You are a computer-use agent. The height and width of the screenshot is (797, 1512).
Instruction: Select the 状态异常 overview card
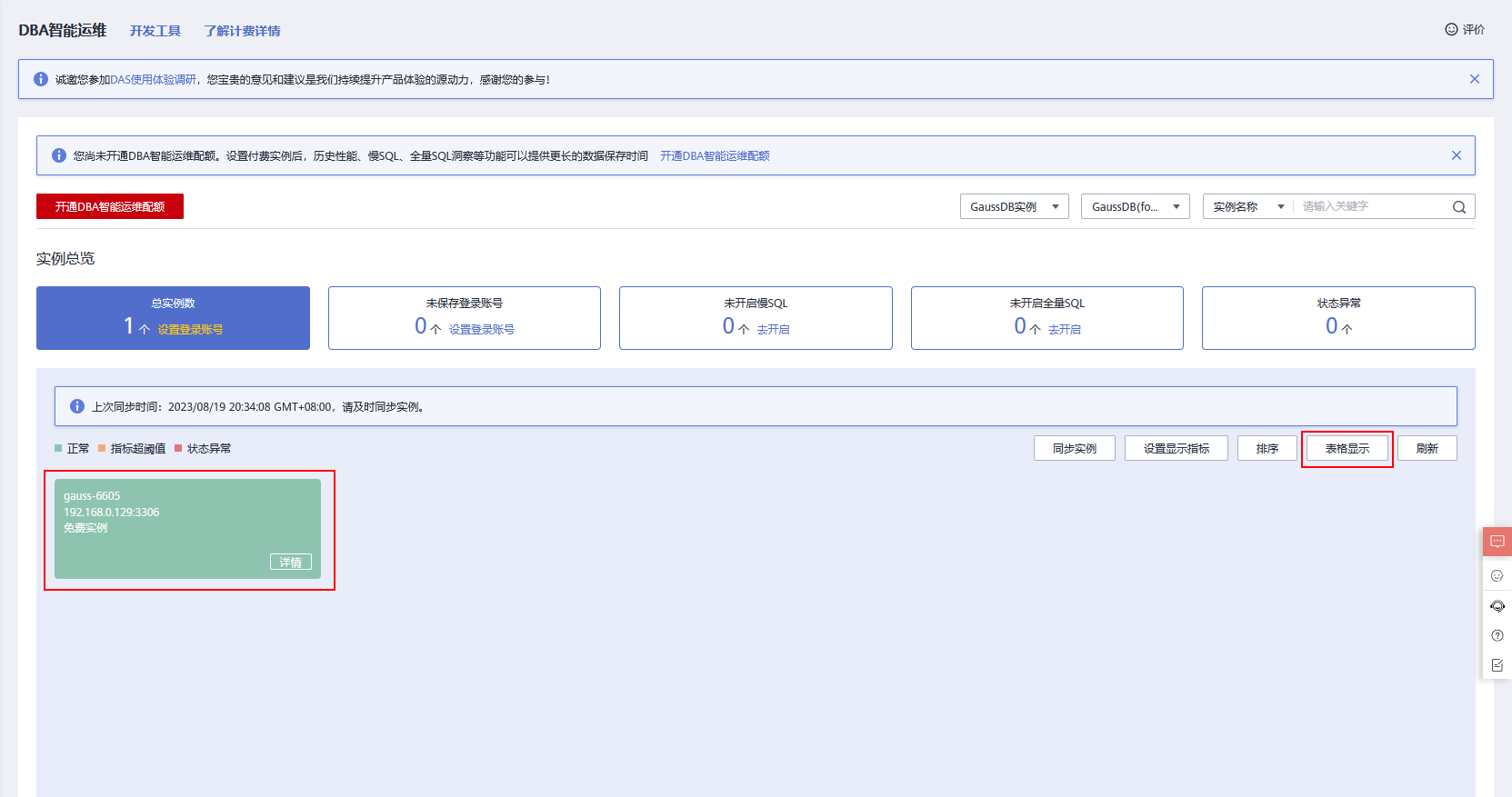click(1338, 318)
